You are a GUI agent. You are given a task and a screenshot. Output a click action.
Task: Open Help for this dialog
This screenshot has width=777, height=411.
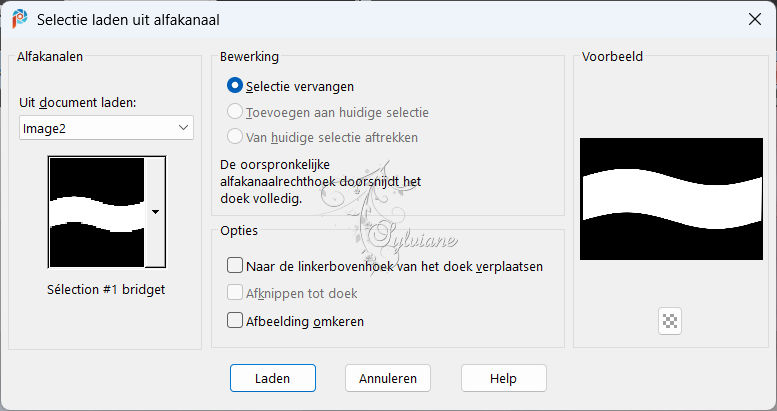click(503, 378)
